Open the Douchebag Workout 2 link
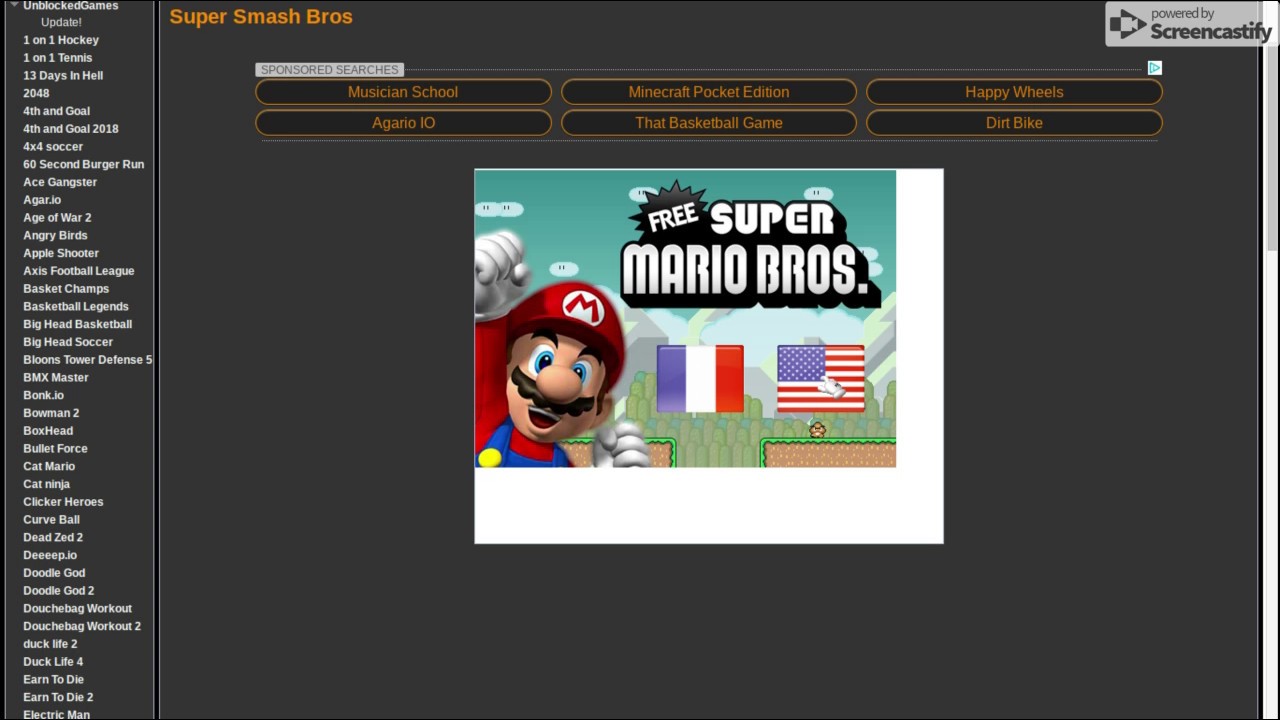Image resolution: width=1280 pixels, height=720 pixels. tap(82, 626)
